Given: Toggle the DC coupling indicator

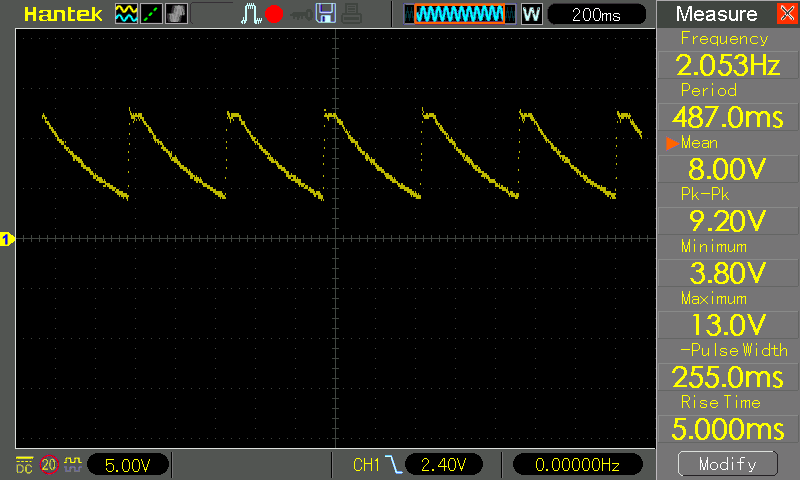Looking at the screenshot, I should (24, 464).
